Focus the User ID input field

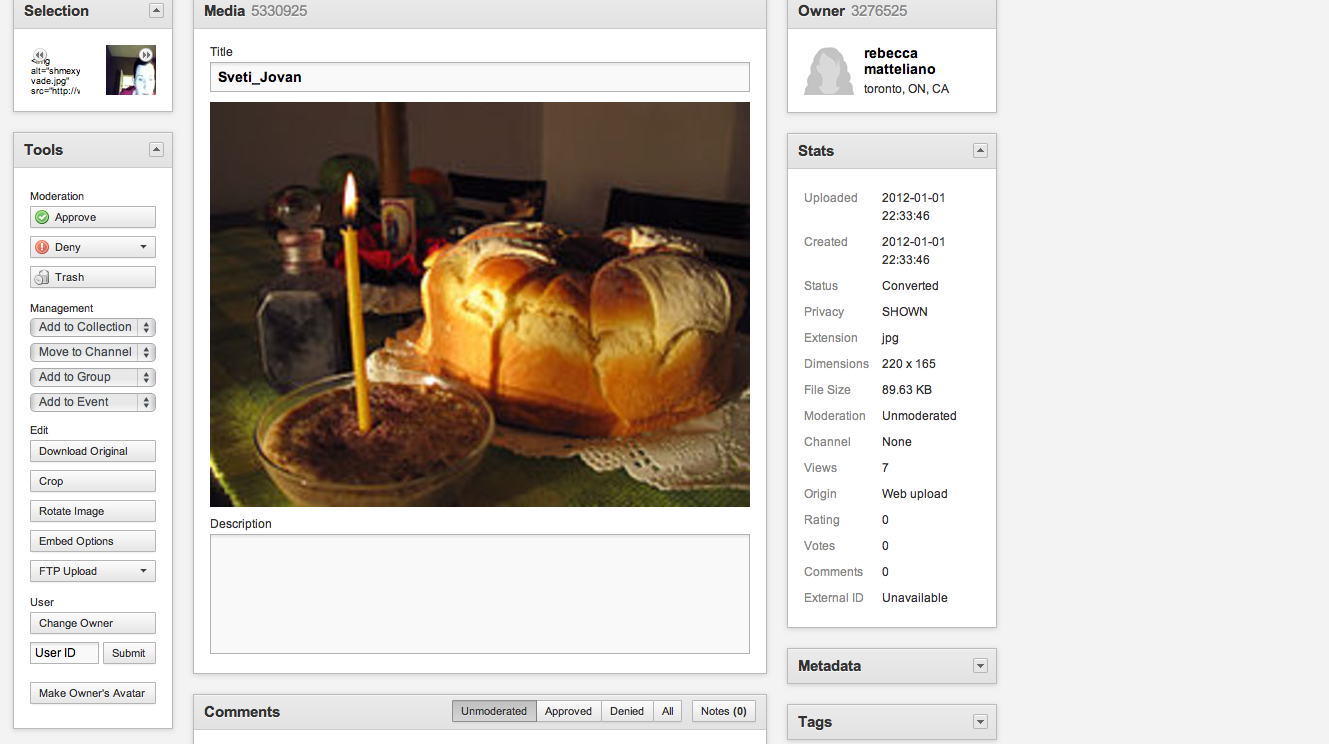(64, 653)
